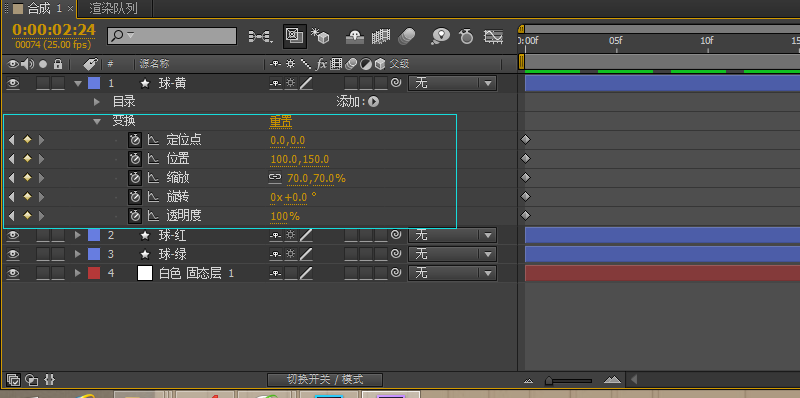800x398 pixels.
Task: Zoom out timeline with small mountains icon
Action: pyautogui.click(x=529, y=381)
